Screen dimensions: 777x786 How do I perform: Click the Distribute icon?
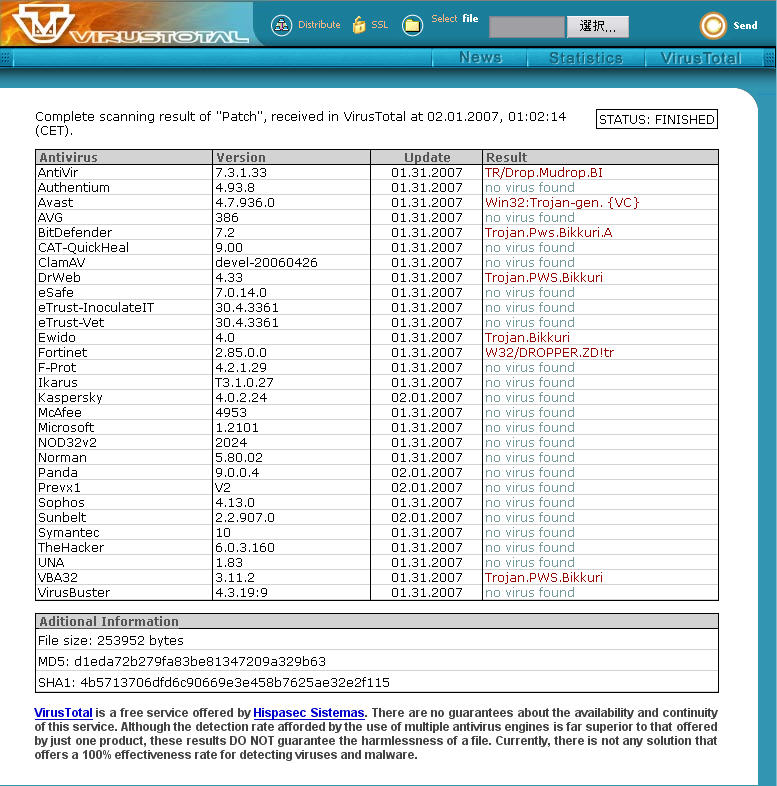pos(282,25)
